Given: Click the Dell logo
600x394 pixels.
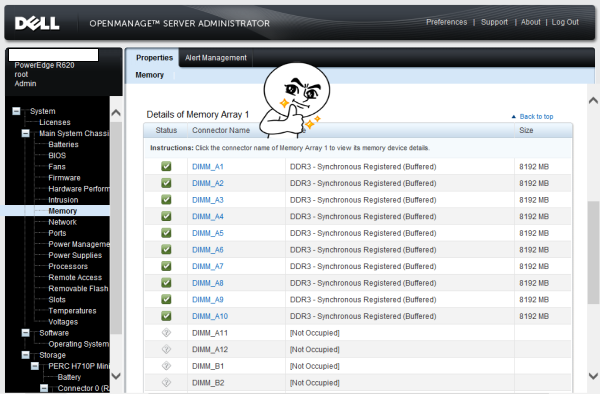Looking at the screenshot, I should [37, 23].
